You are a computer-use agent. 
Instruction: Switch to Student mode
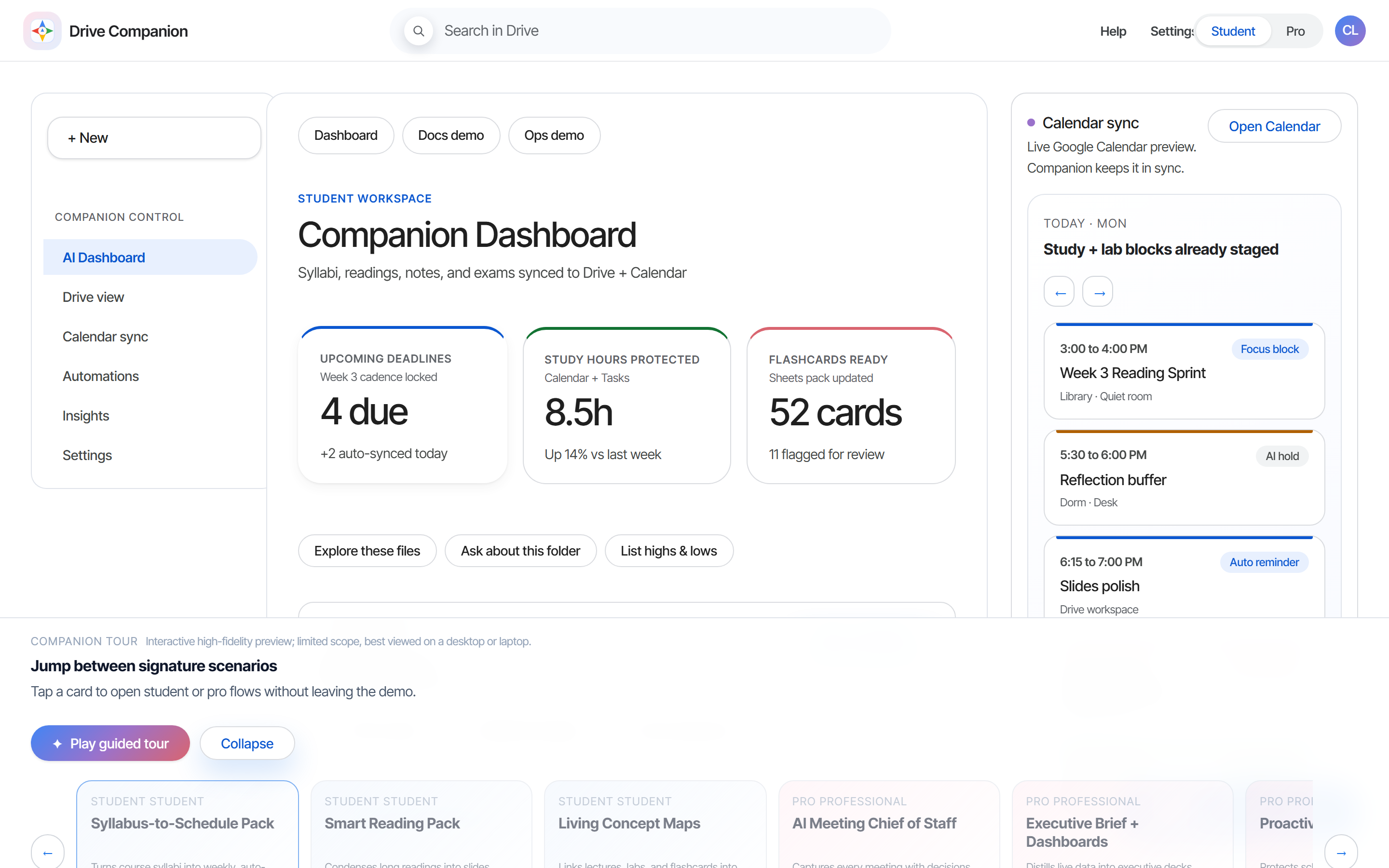tap(1233, 31)
